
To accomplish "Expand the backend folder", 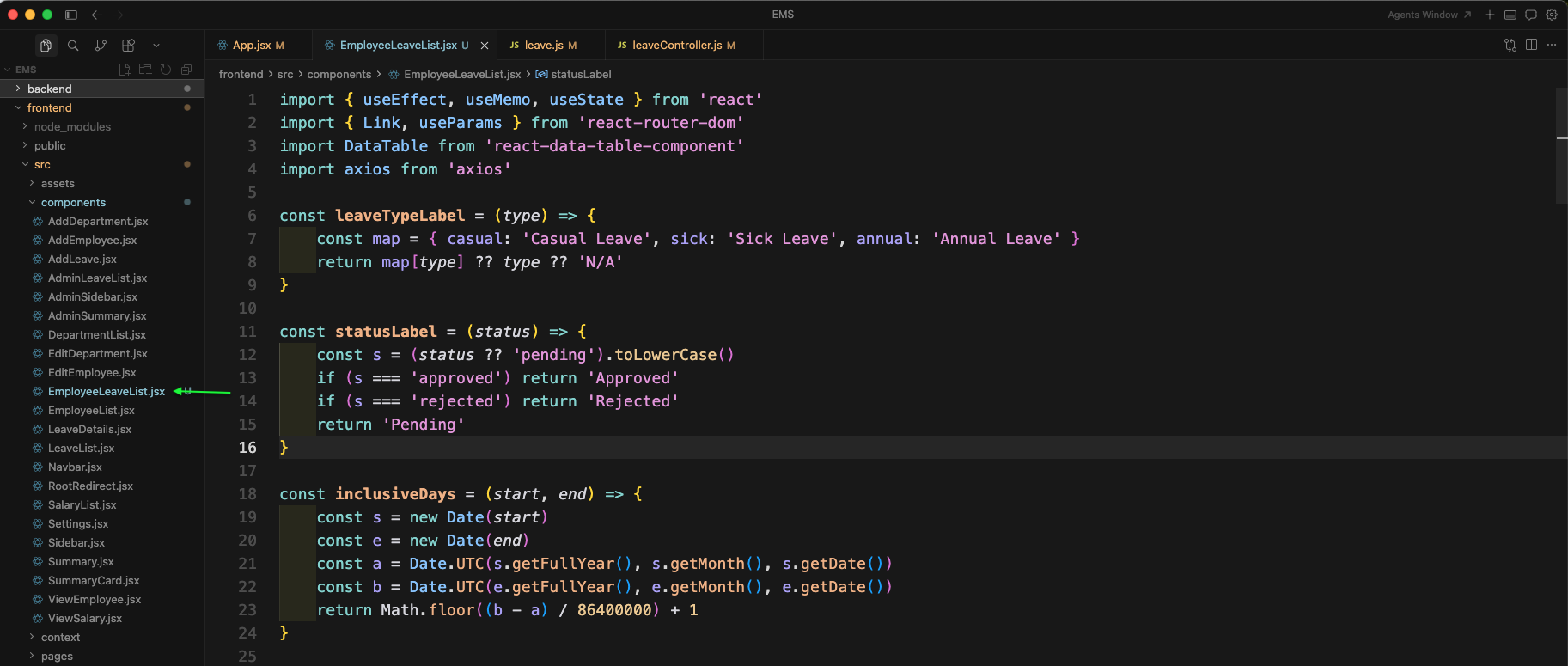I will pyautogui.click(x=102, y=89).
